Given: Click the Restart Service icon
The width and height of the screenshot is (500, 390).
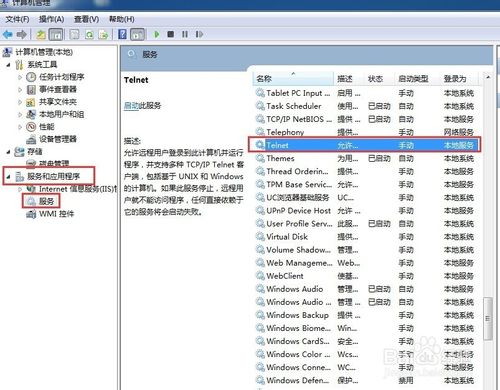Looking at the screenshot, I should click(x=199, y=34).
